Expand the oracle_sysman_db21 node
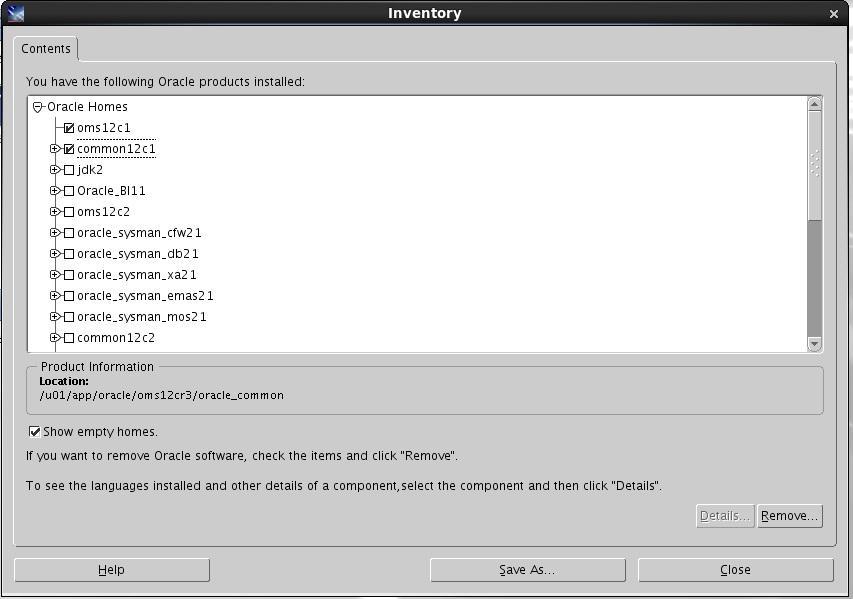The image size is (853, 599). click(x=54, y=254)
